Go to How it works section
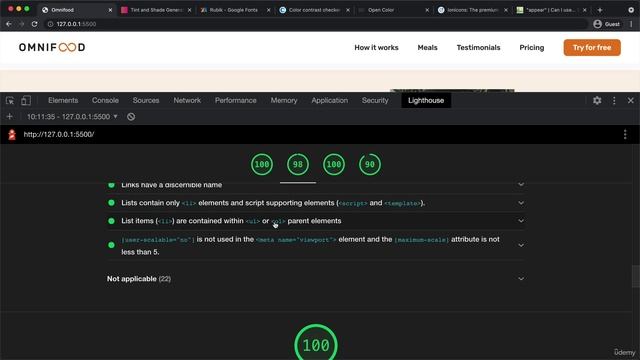Screen dimensions: 640x360 tap(376, 47)
